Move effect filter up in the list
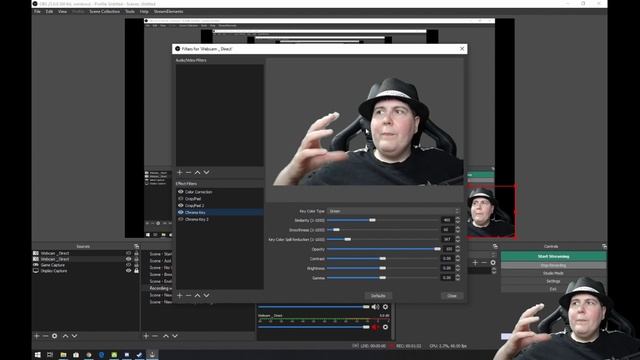 tap(198, 296)
